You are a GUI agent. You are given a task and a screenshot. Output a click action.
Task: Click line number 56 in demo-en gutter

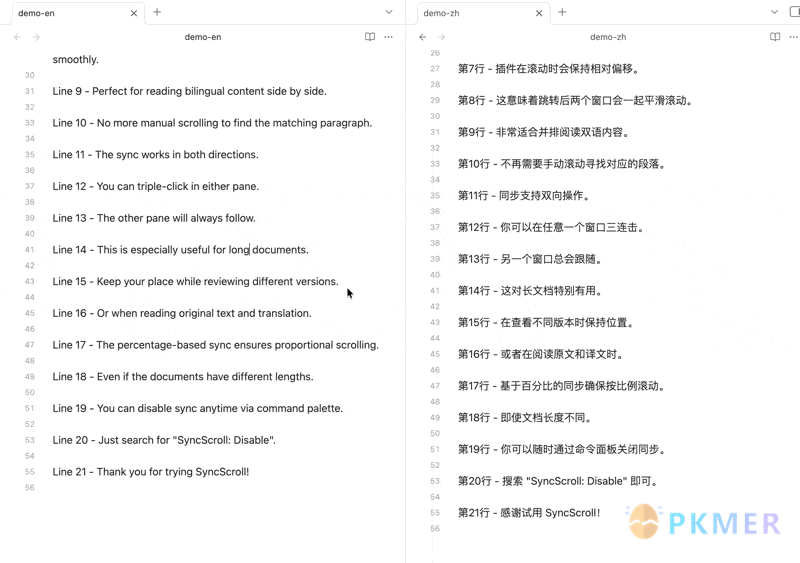point(30,487)
